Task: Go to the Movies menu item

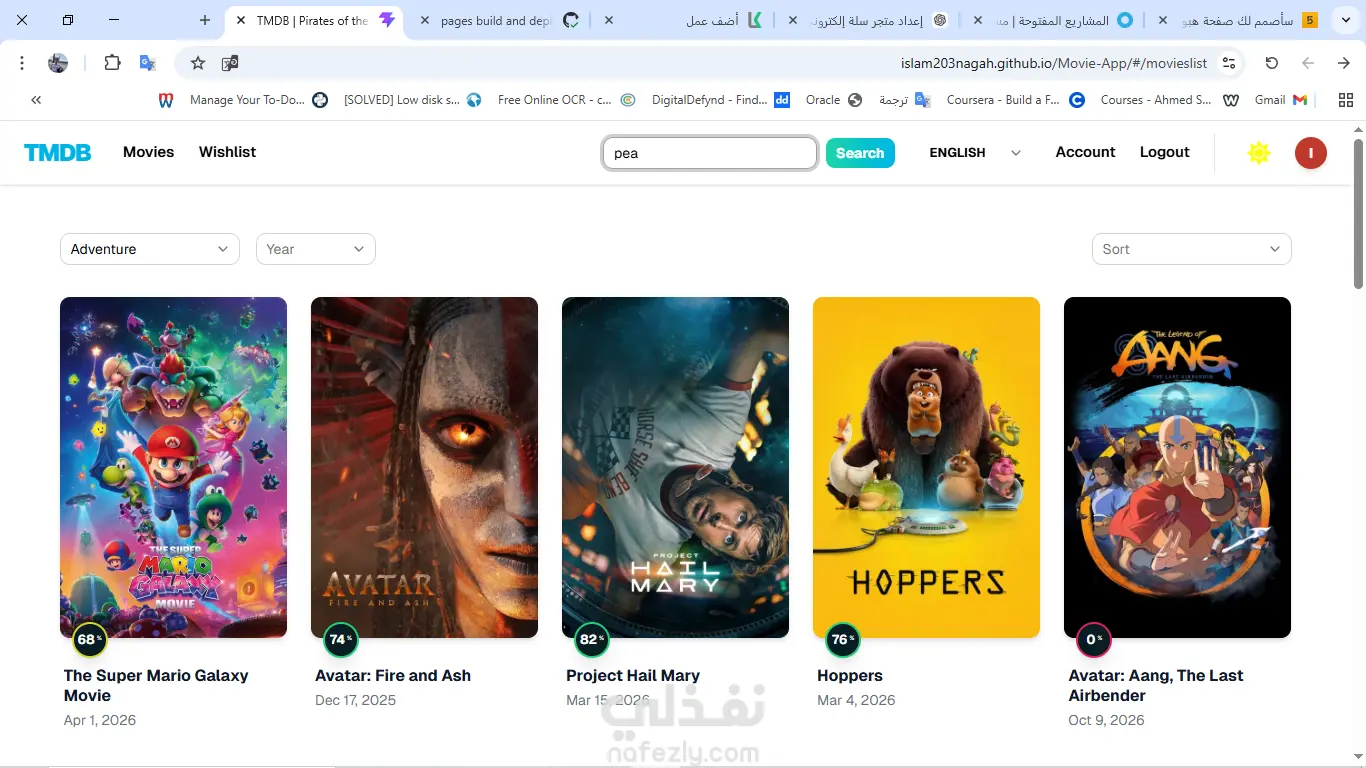Action: point(148,152)
